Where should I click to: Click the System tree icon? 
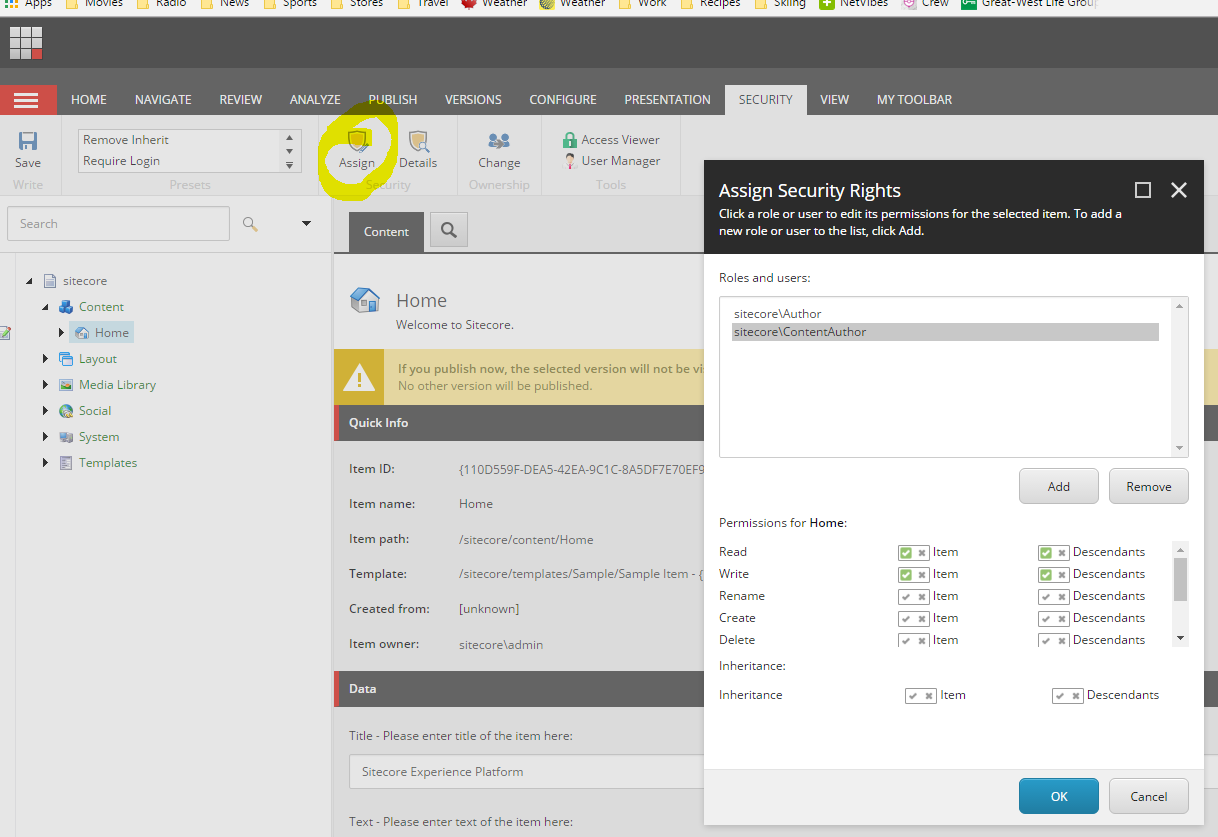pyautogui.click(x=66, y=437)
